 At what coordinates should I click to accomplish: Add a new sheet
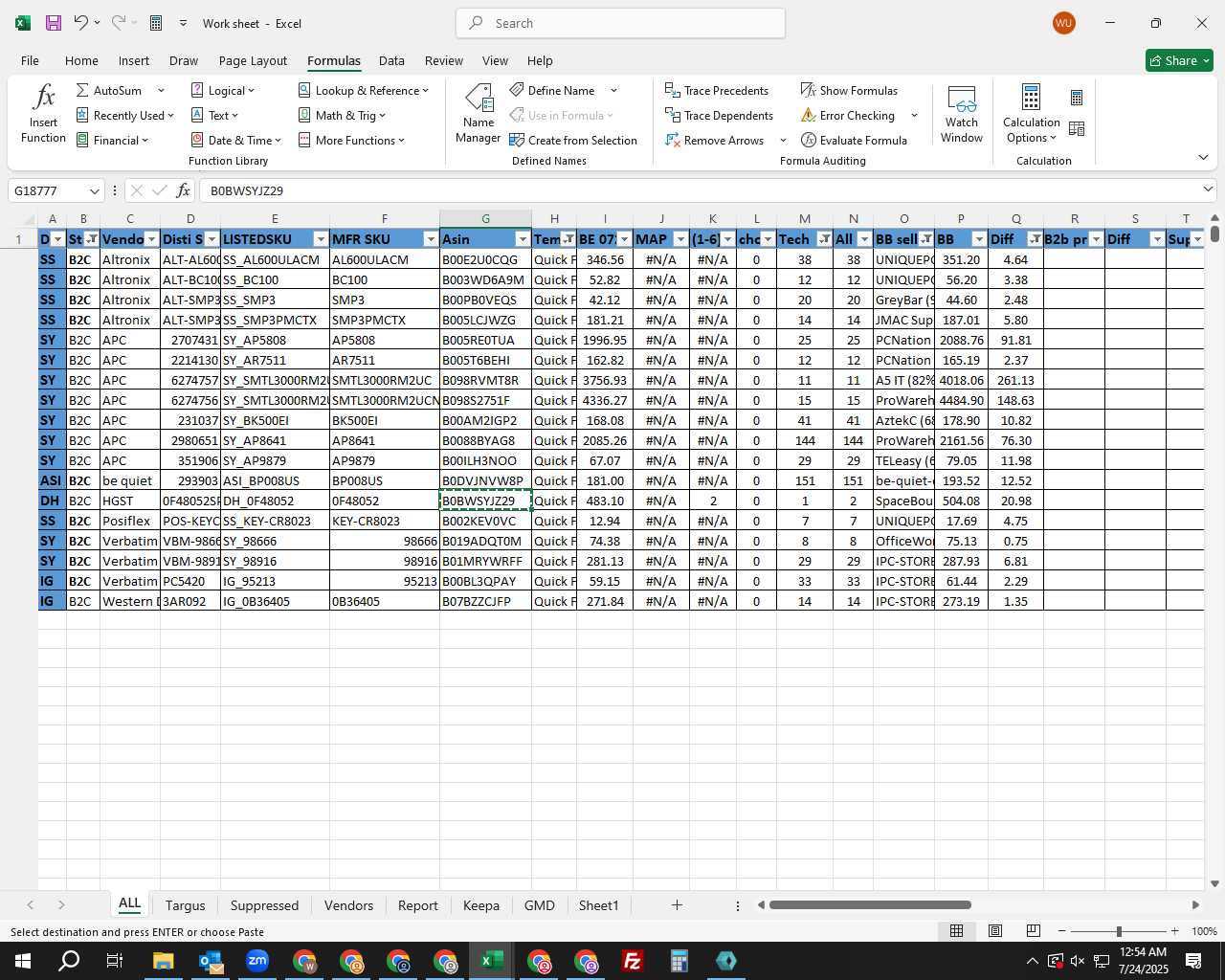677,904
